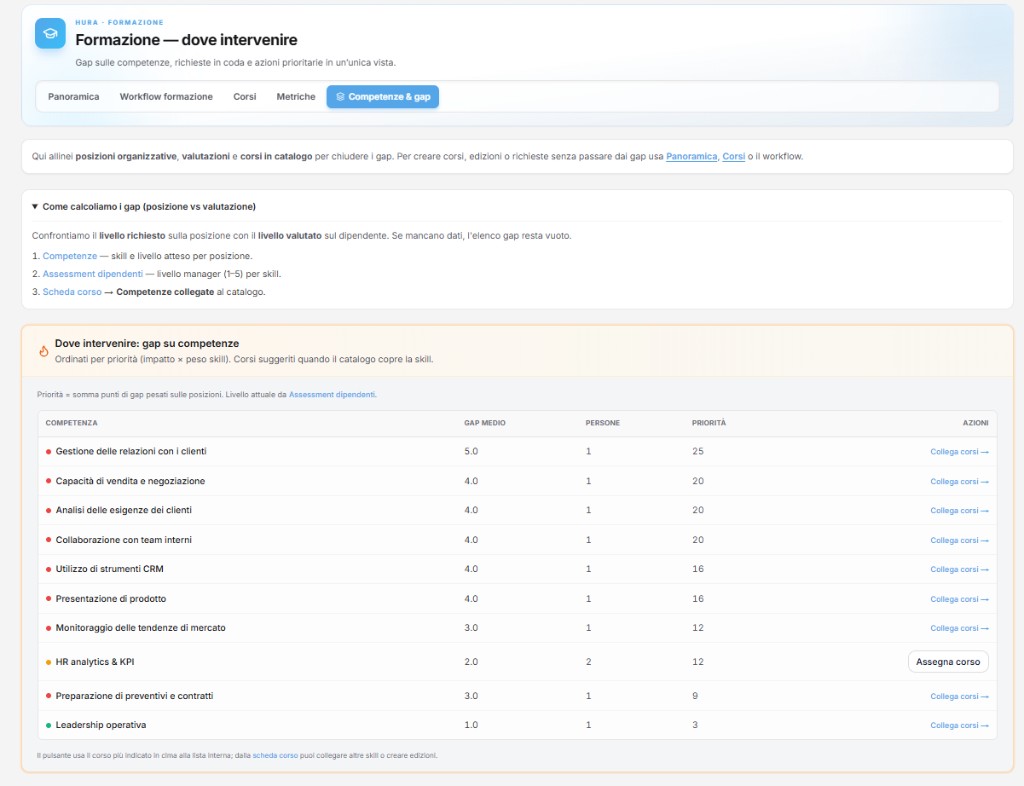The width and height of the screenshot is (1024, 786).
Task: Follow the Scheda corso link in step 3
Action: [72, 292]
